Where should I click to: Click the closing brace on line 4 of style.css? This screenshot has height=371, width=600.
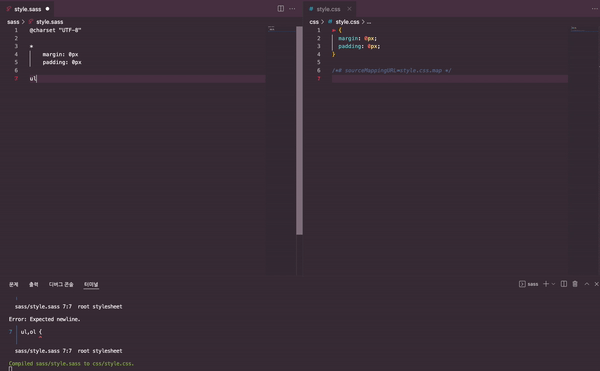334,54
